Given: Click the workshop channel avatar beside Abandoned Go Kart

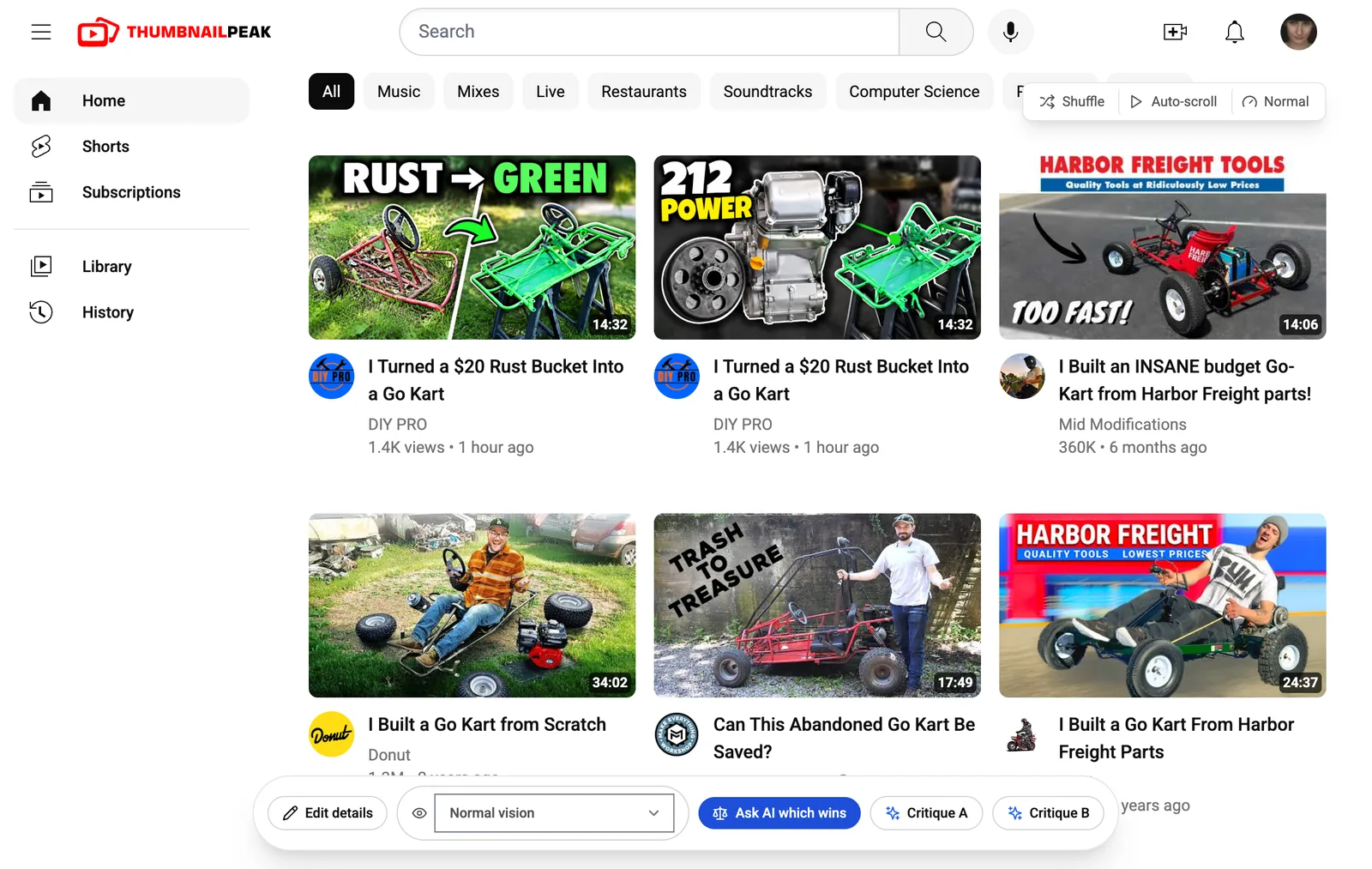Looking at the screenshot, I should tap(677, 734).
